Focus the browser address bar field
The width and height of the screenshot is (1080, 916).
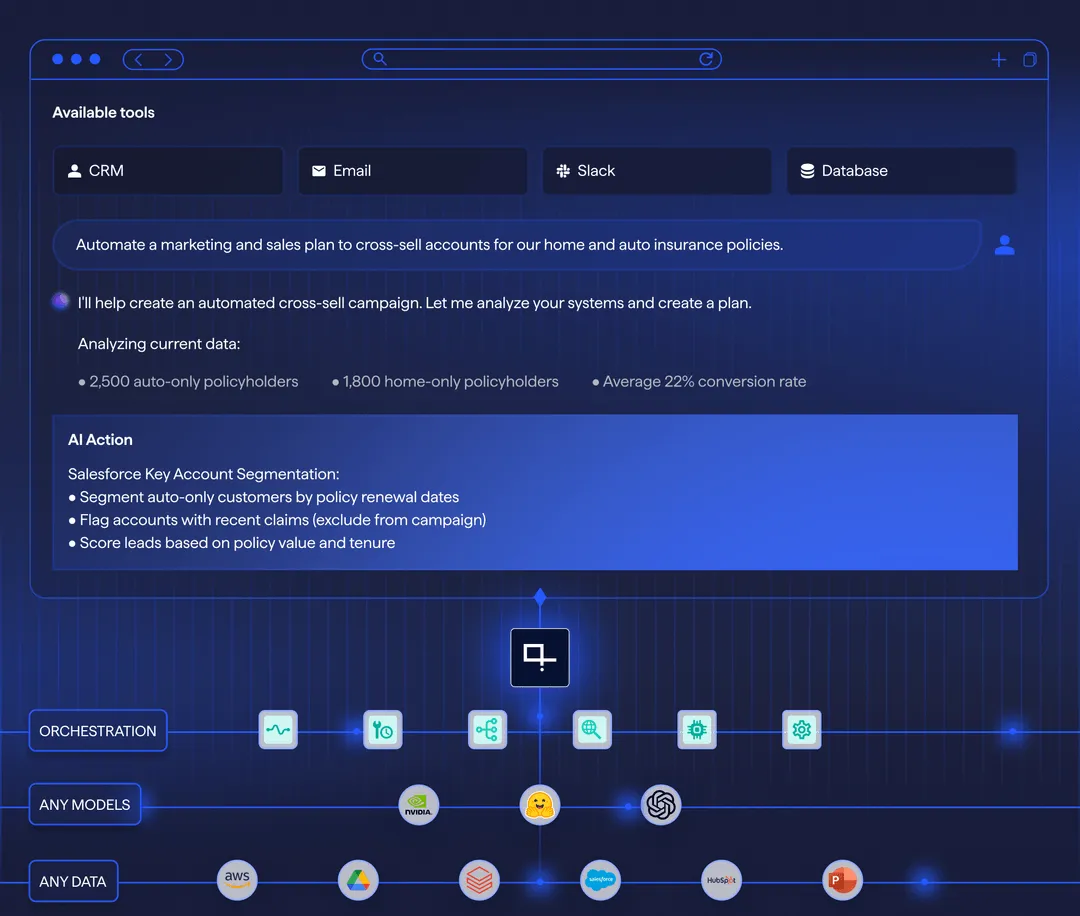[541, 59]
